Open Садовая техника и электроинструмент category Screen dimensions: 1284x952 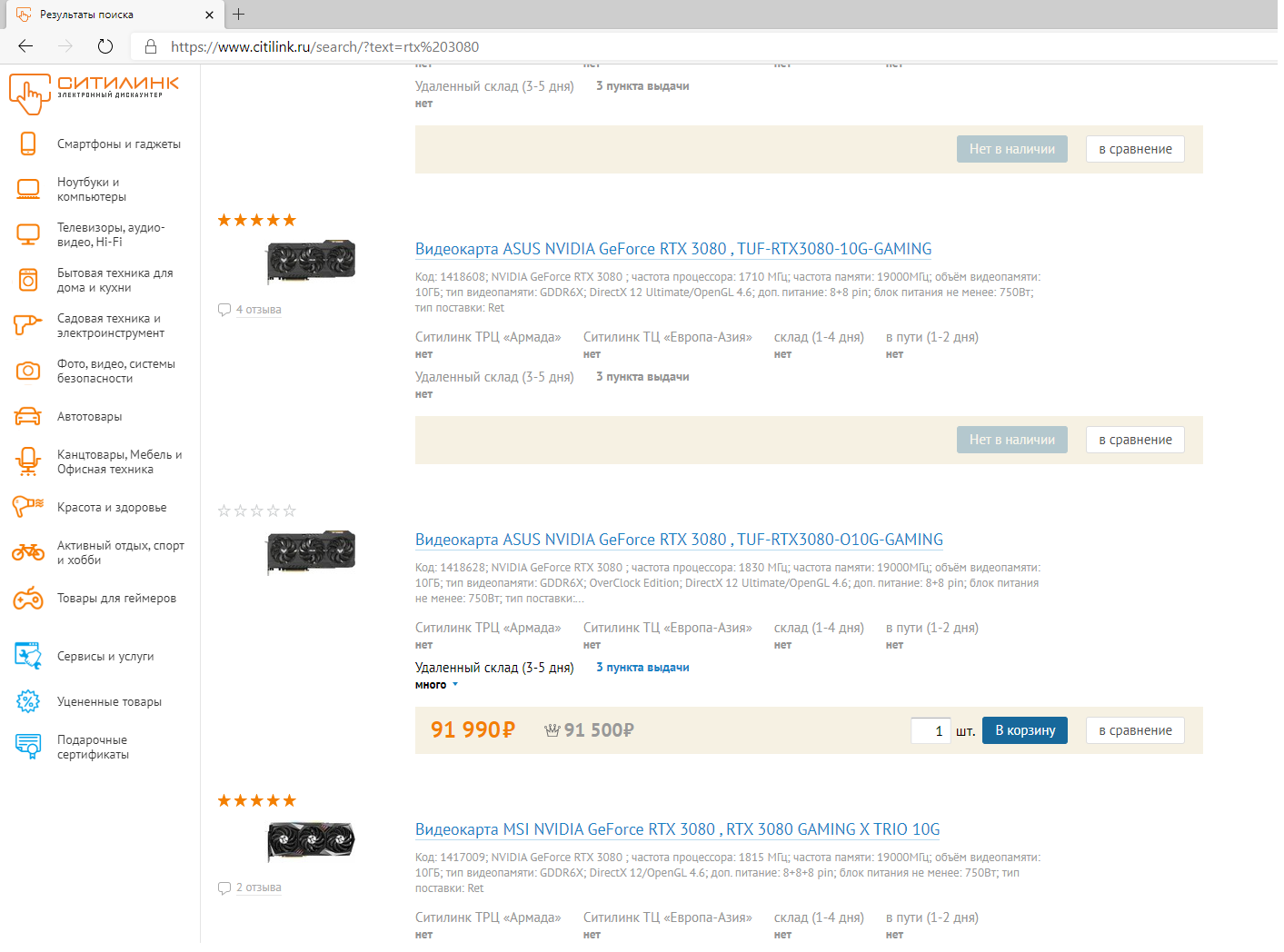[111, 325]
